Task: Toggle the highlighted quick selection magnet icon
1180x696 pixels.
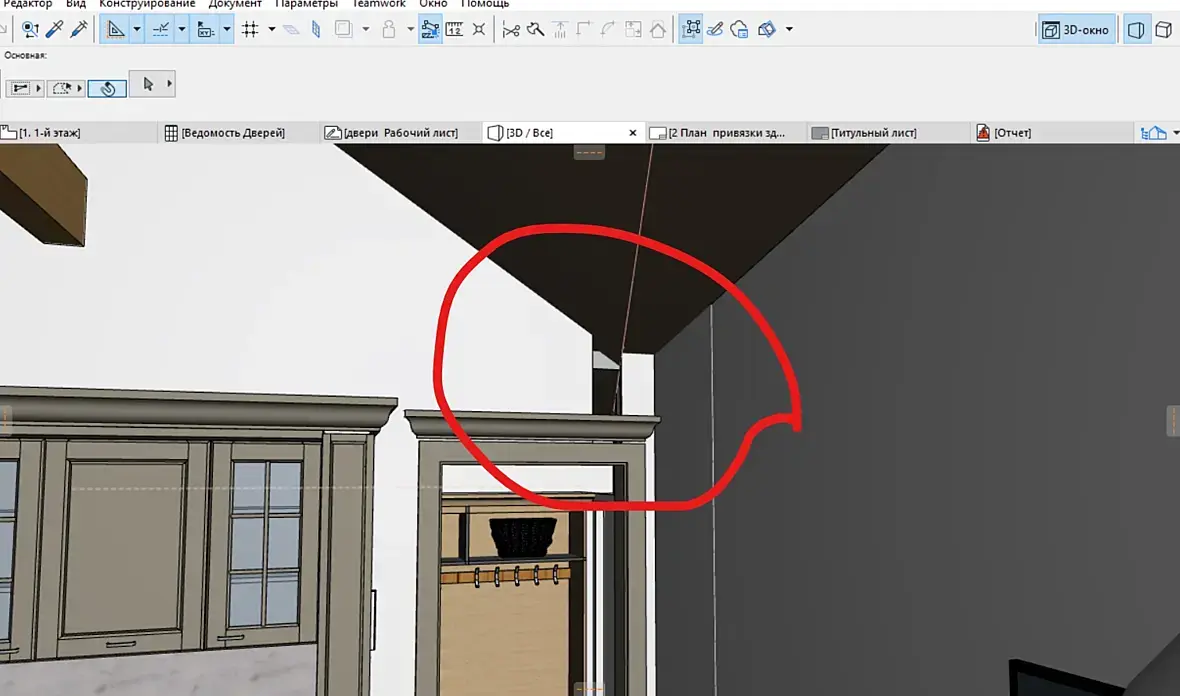Action: 107,88
